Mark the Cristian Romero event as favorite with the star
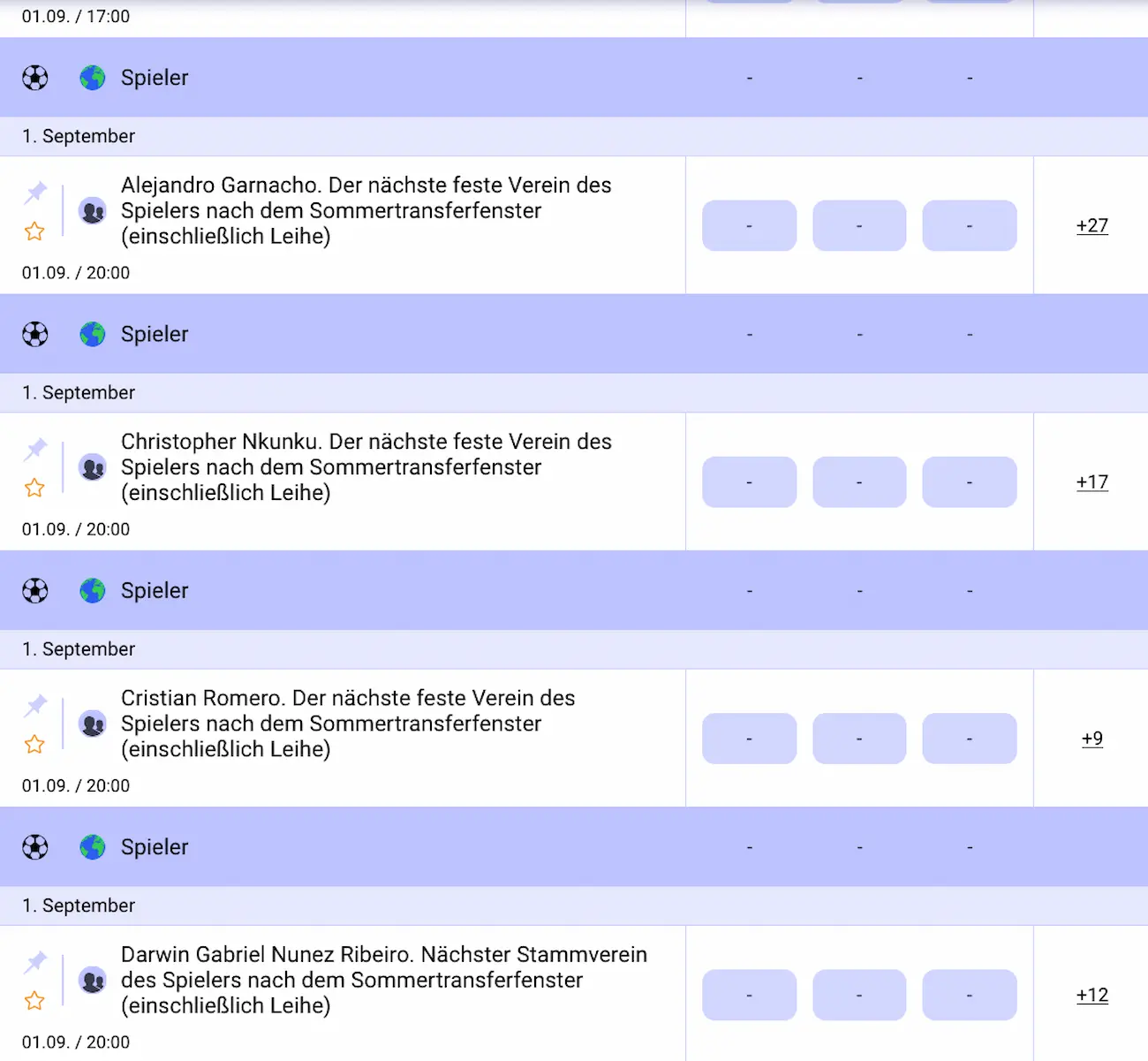 tap(34, 744)
